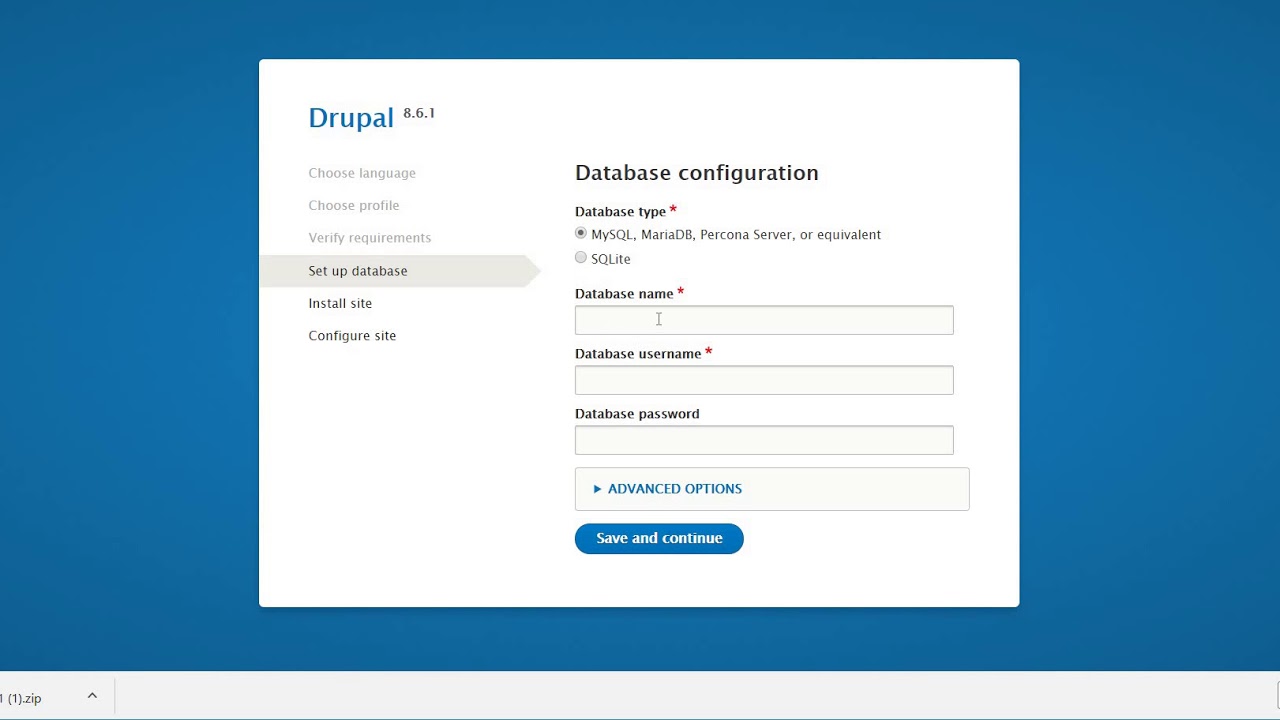Click the 8.6.1 version number
The height and width of the screenshot is (720, 1280).
tap(419, 113)
